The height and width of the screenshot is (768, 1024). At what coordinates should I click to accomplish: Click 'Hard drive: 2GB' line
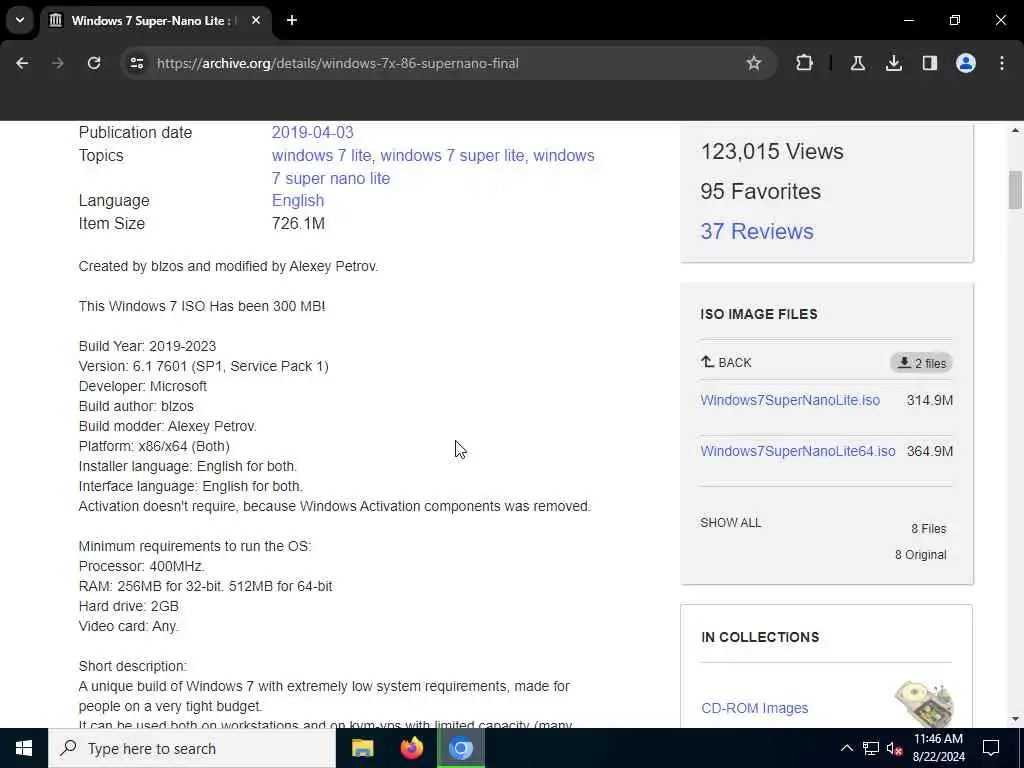[x=129, y=606]
